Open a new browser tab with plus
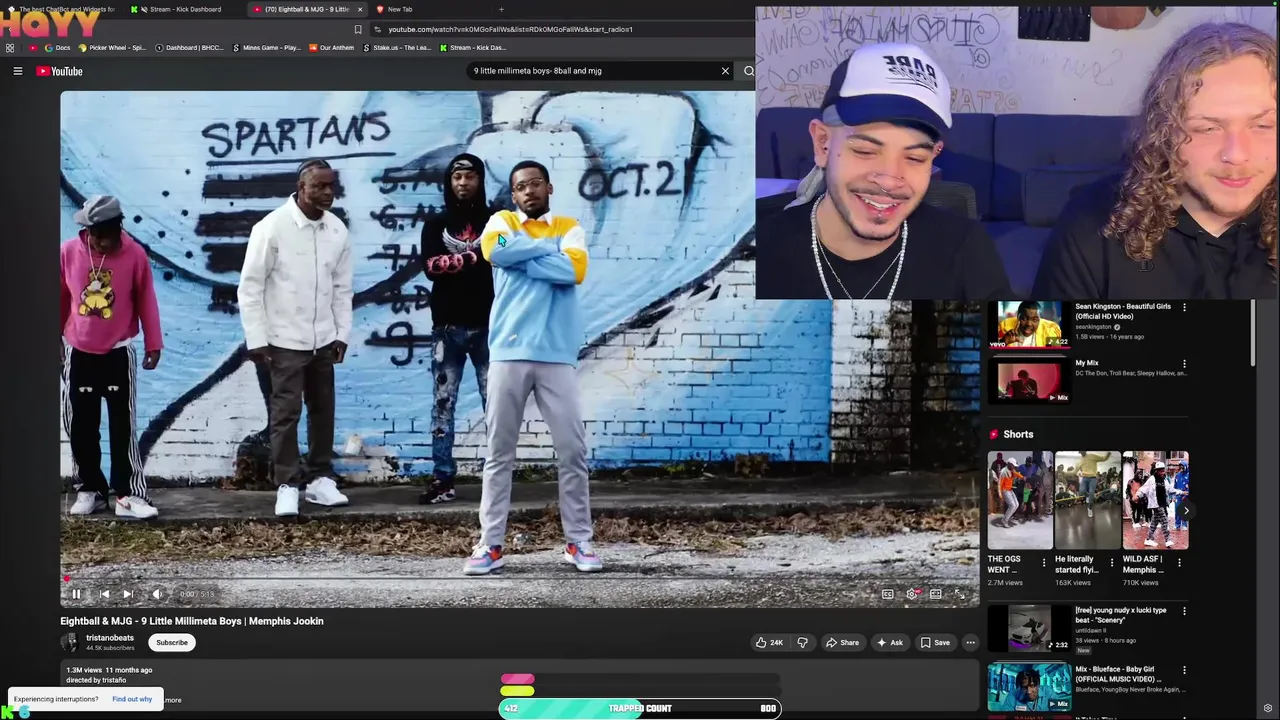Screen dimensions: 1280x720 coord(501,9)
